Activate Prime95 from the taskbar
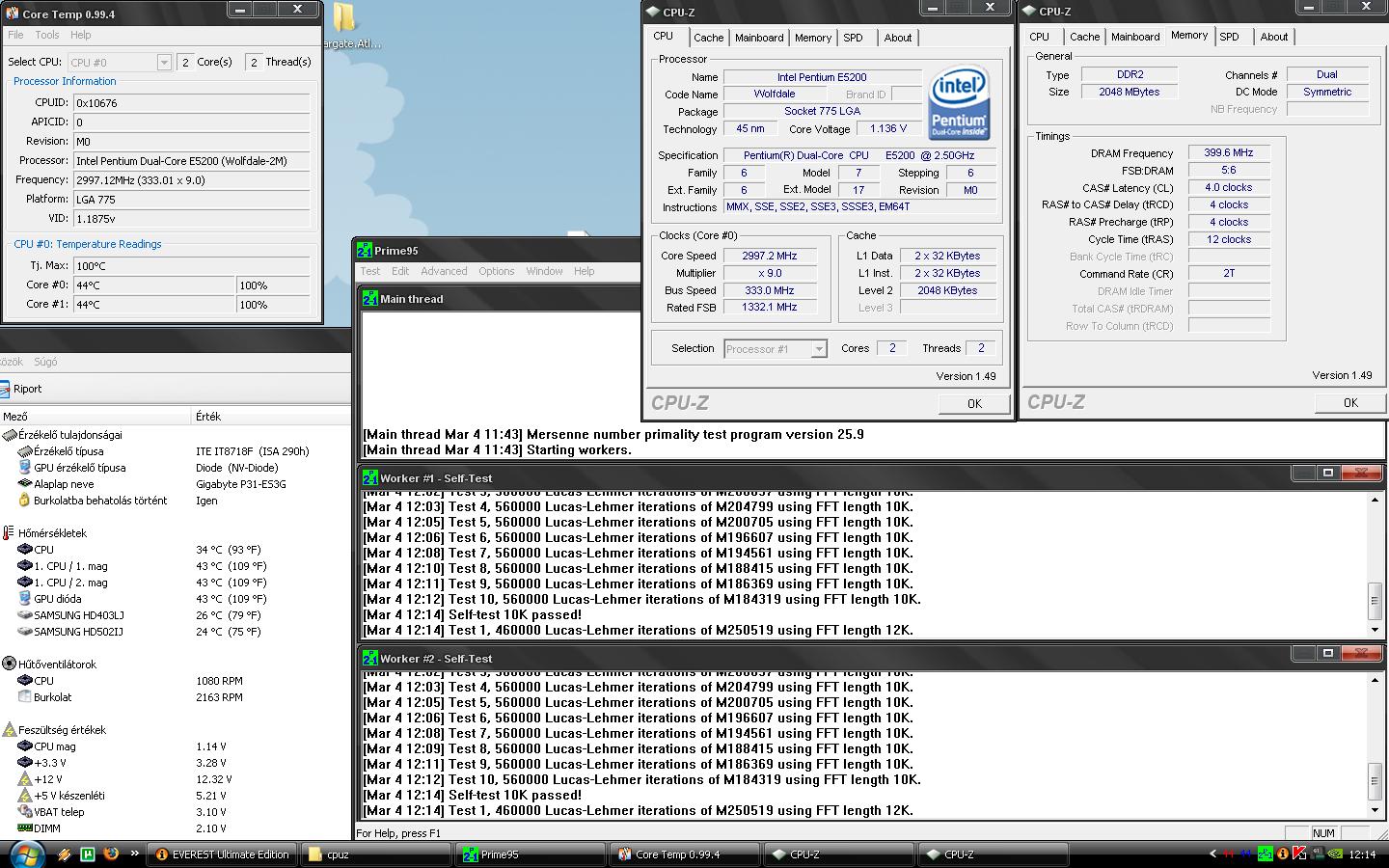 tap(531, 854)
